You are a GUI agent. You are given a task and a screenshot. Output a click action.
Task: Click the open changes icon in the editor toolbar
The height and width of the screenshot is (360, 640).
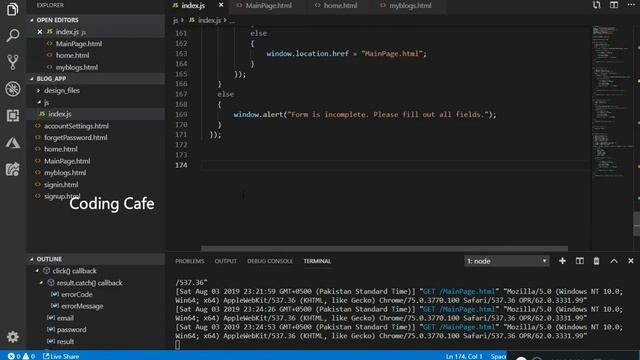596,5
